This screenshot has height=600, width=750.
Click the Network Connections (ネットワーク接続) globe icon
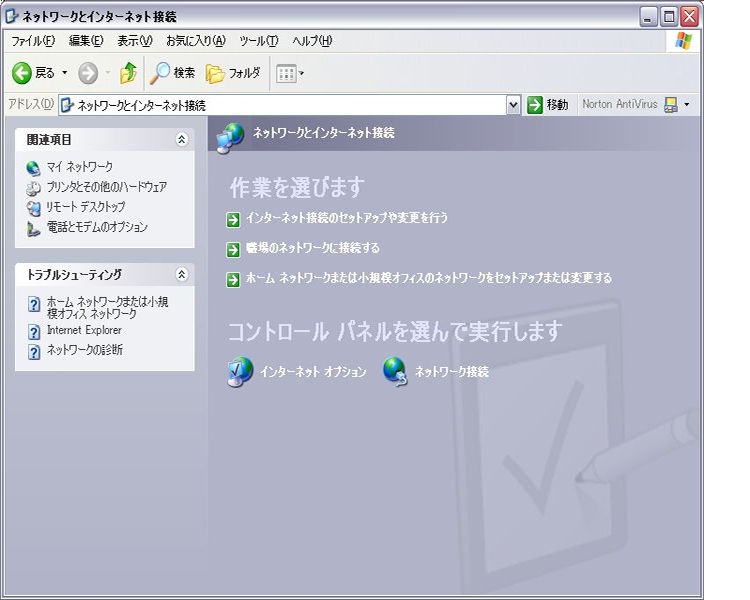point(395,371)
